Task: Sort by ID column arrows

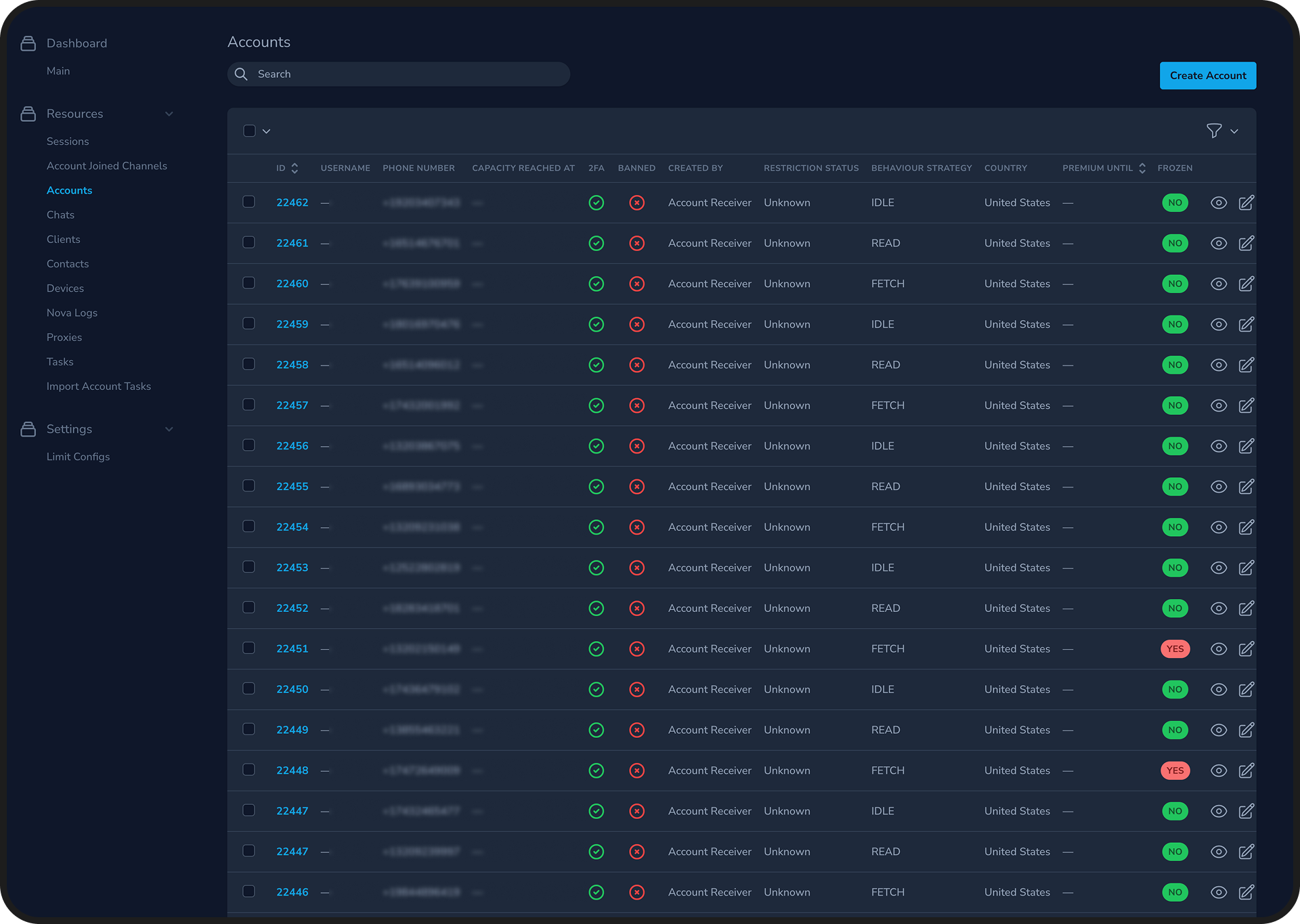Action: pyautogui.click(x=295, y=169)
